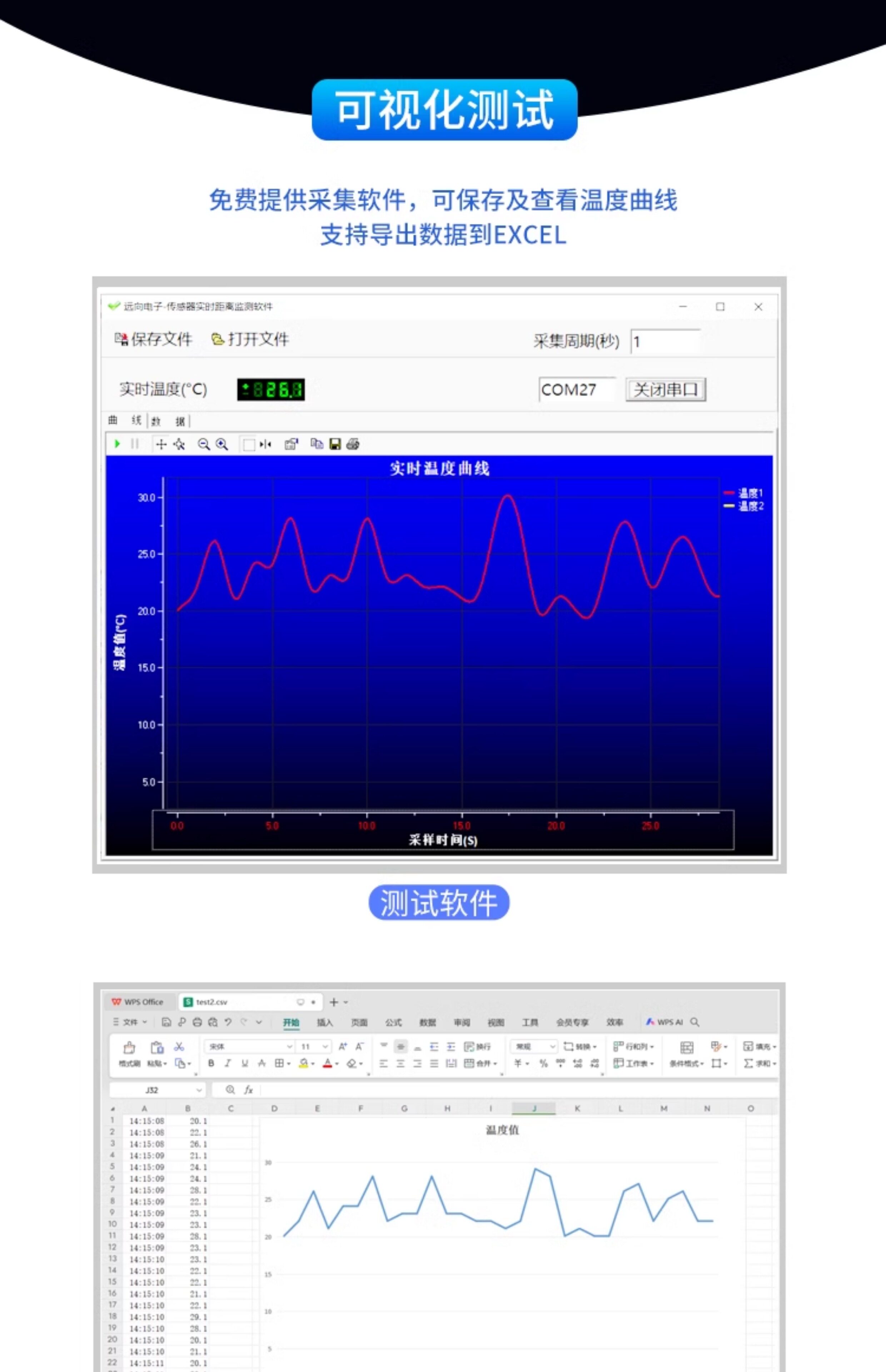
Task: Toggle Underline formatting in the WPS ribbon
Action: [245, 1064]
